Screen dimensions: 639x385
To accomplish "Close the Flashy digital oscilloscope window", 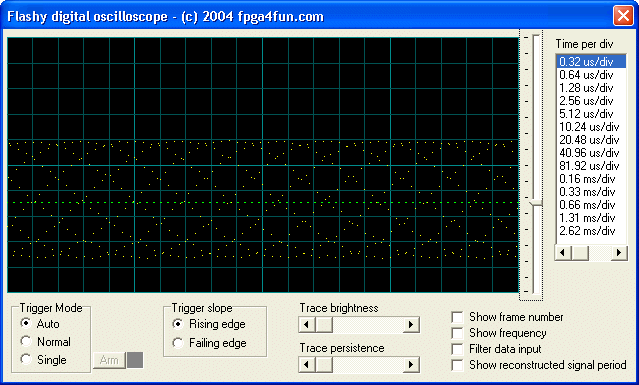I will click(x=623, y=16).
